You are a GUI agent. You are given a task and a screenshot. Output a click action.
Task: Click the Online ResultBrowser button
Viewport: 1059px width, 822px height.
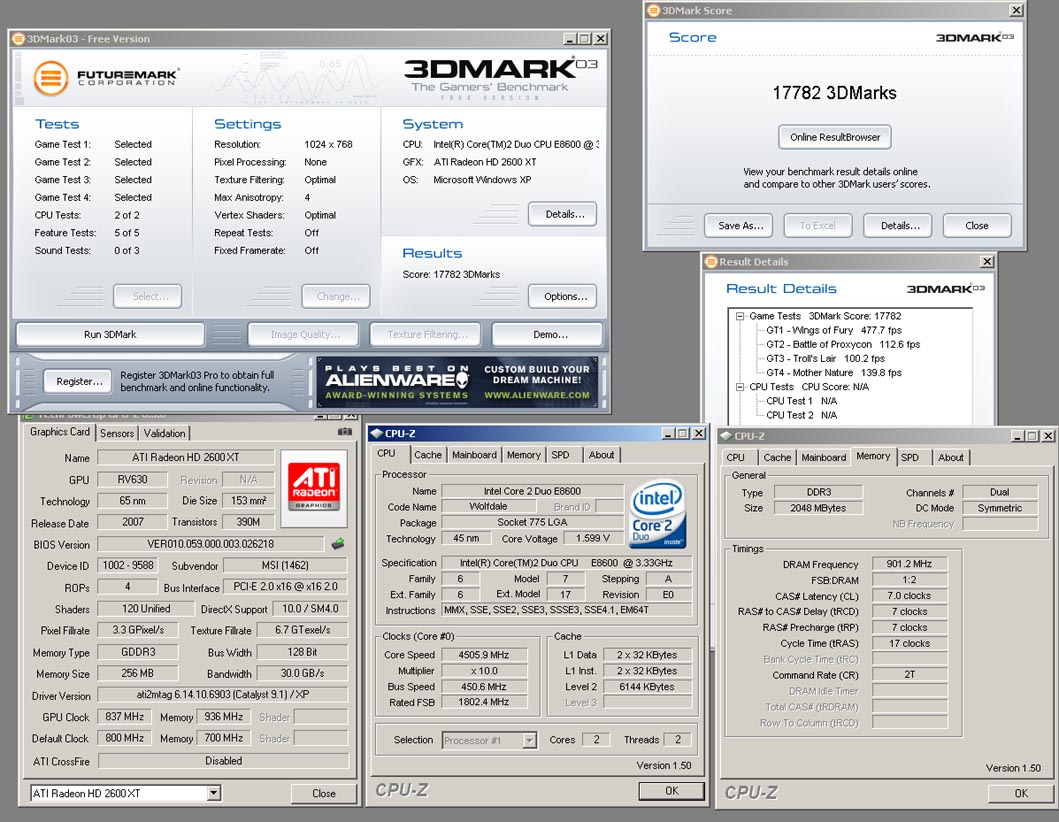tap(835, 137)
